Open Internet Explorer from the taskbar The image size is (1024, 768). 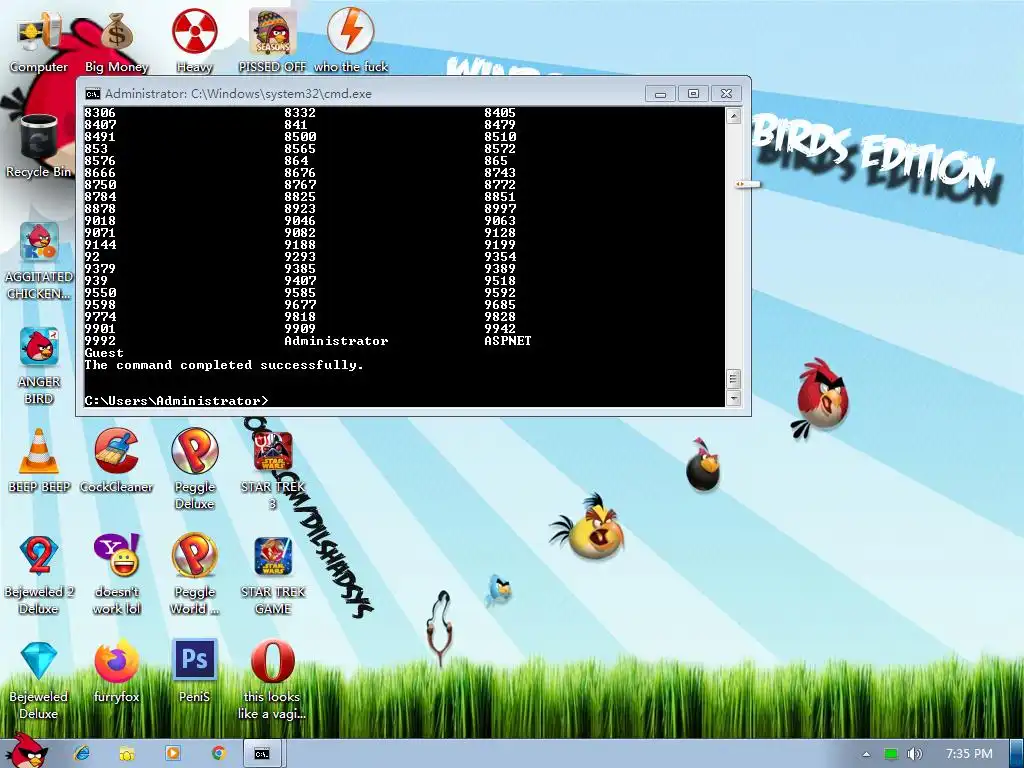coord(82,754)
